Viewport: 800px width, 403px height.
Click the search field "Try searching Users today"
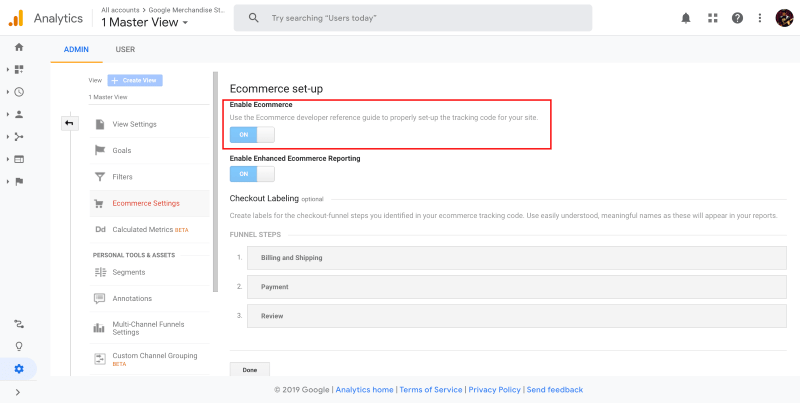click(413, 18)
